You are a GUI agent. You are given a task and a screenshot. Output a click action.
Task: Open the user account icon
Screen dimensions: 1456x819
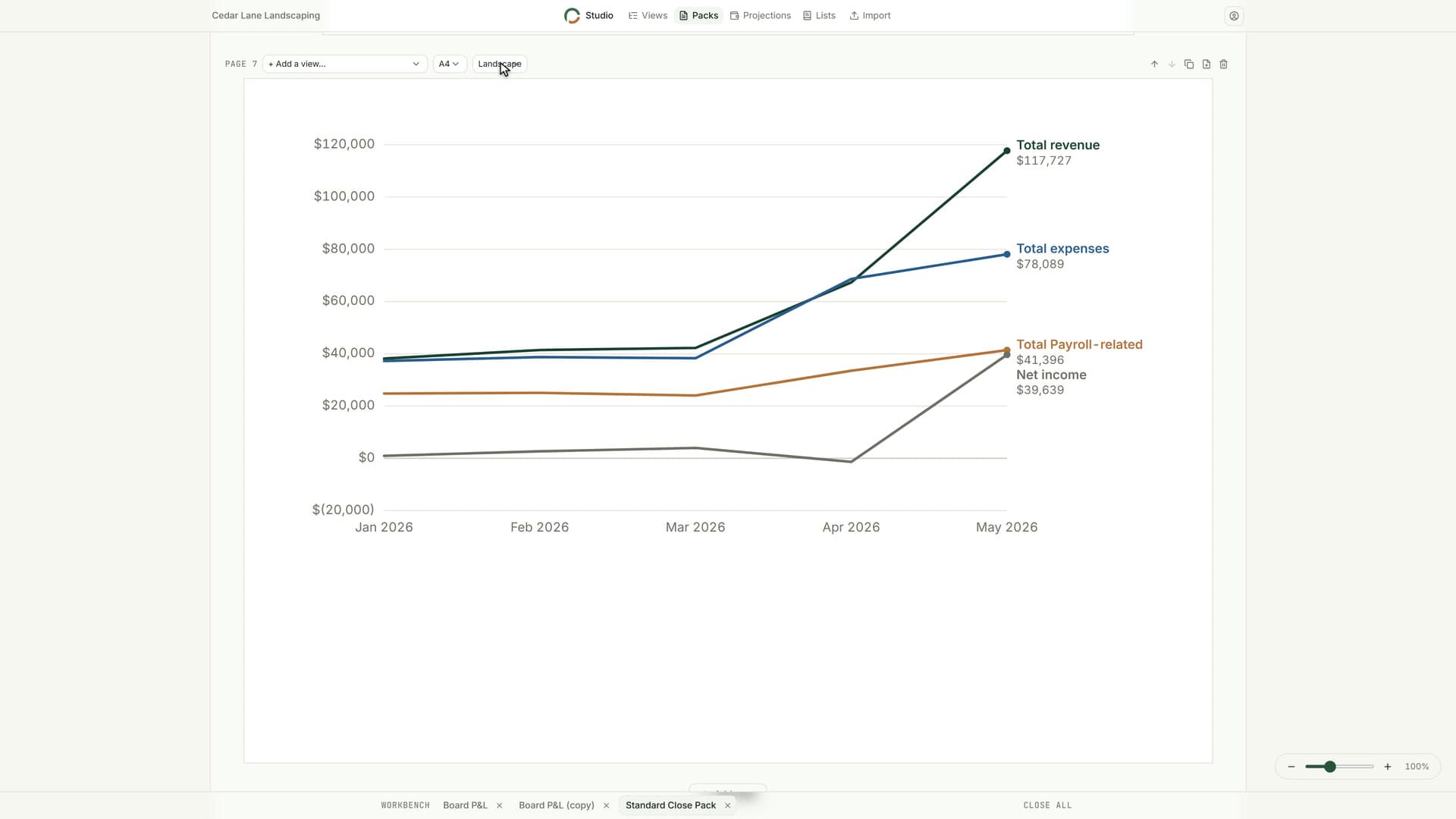pos(1234,16)
